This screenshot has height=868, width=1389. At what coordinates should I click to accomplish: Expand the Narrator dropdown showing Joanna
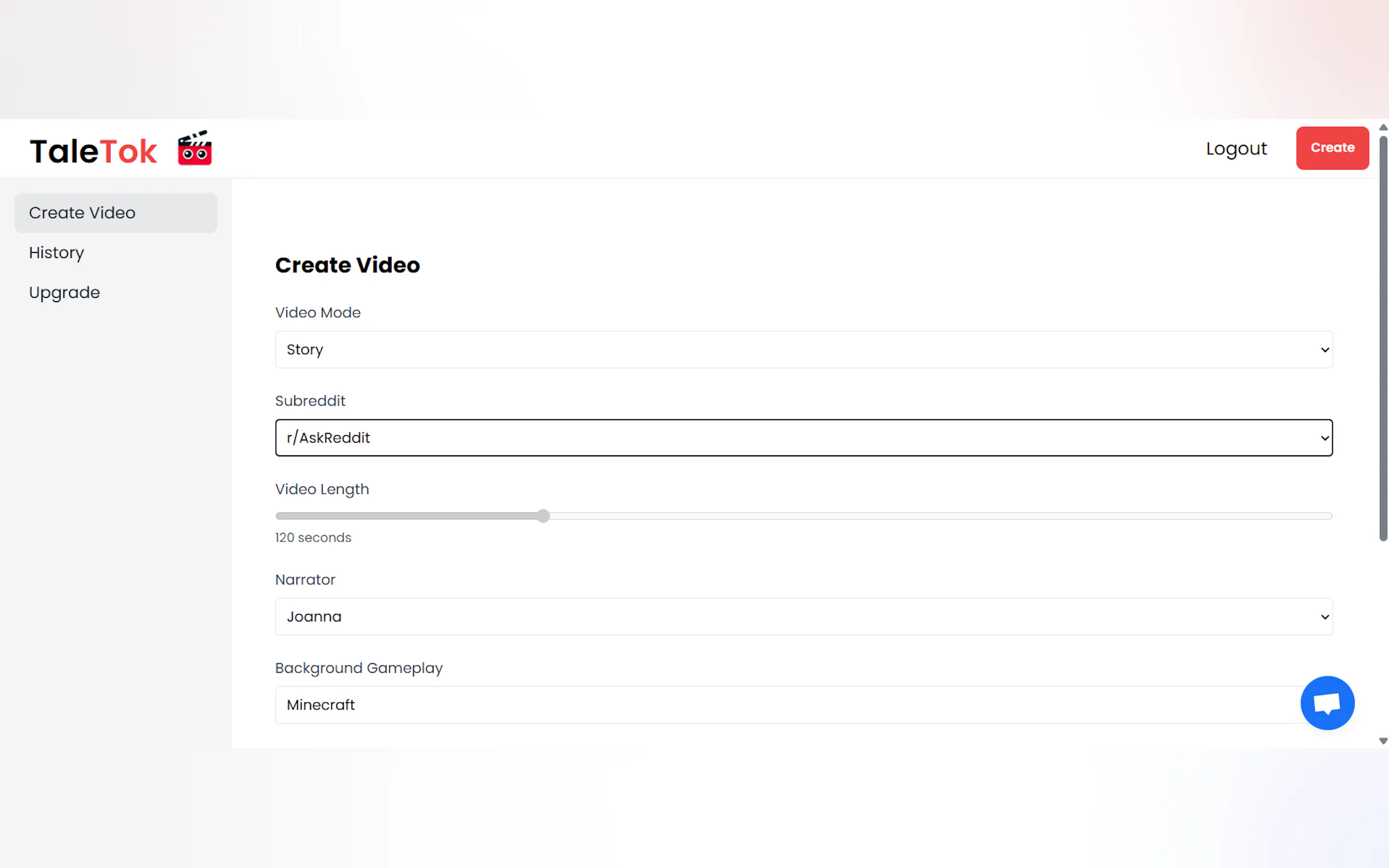[803, 617]
